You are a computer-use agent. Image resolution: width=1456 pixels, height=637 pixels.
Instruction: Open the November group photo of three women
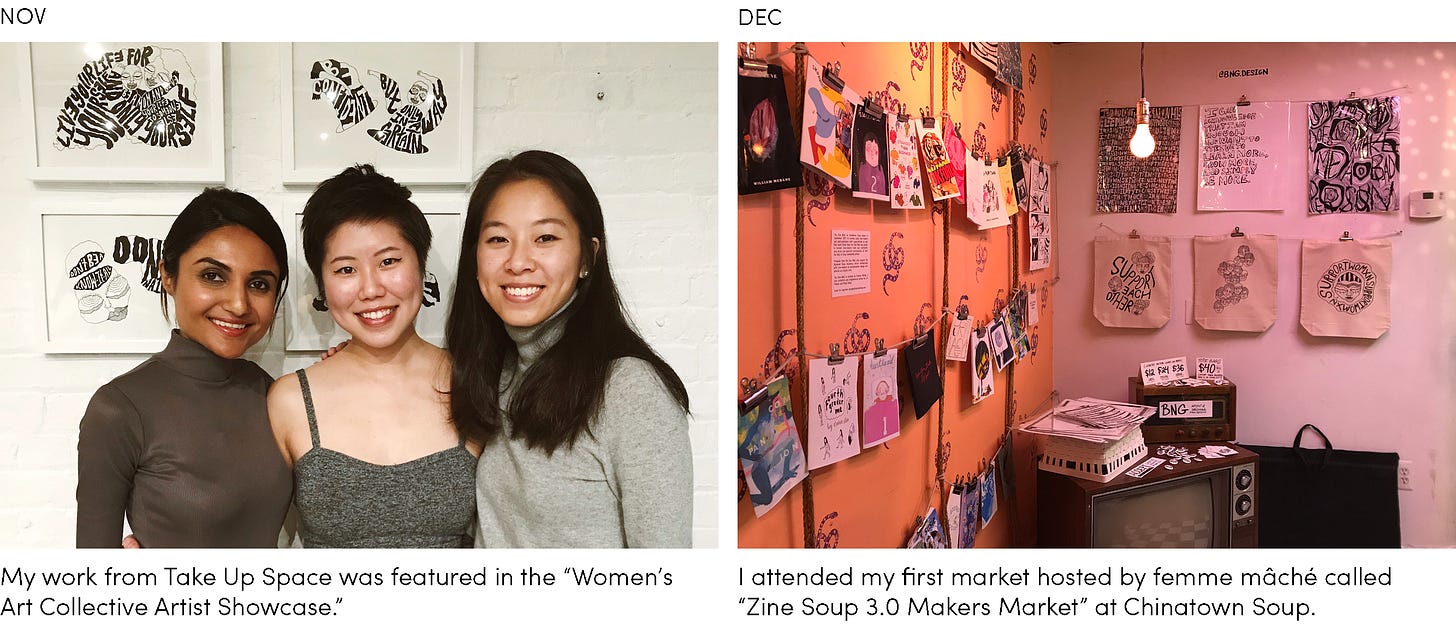(x=359, y=295)
